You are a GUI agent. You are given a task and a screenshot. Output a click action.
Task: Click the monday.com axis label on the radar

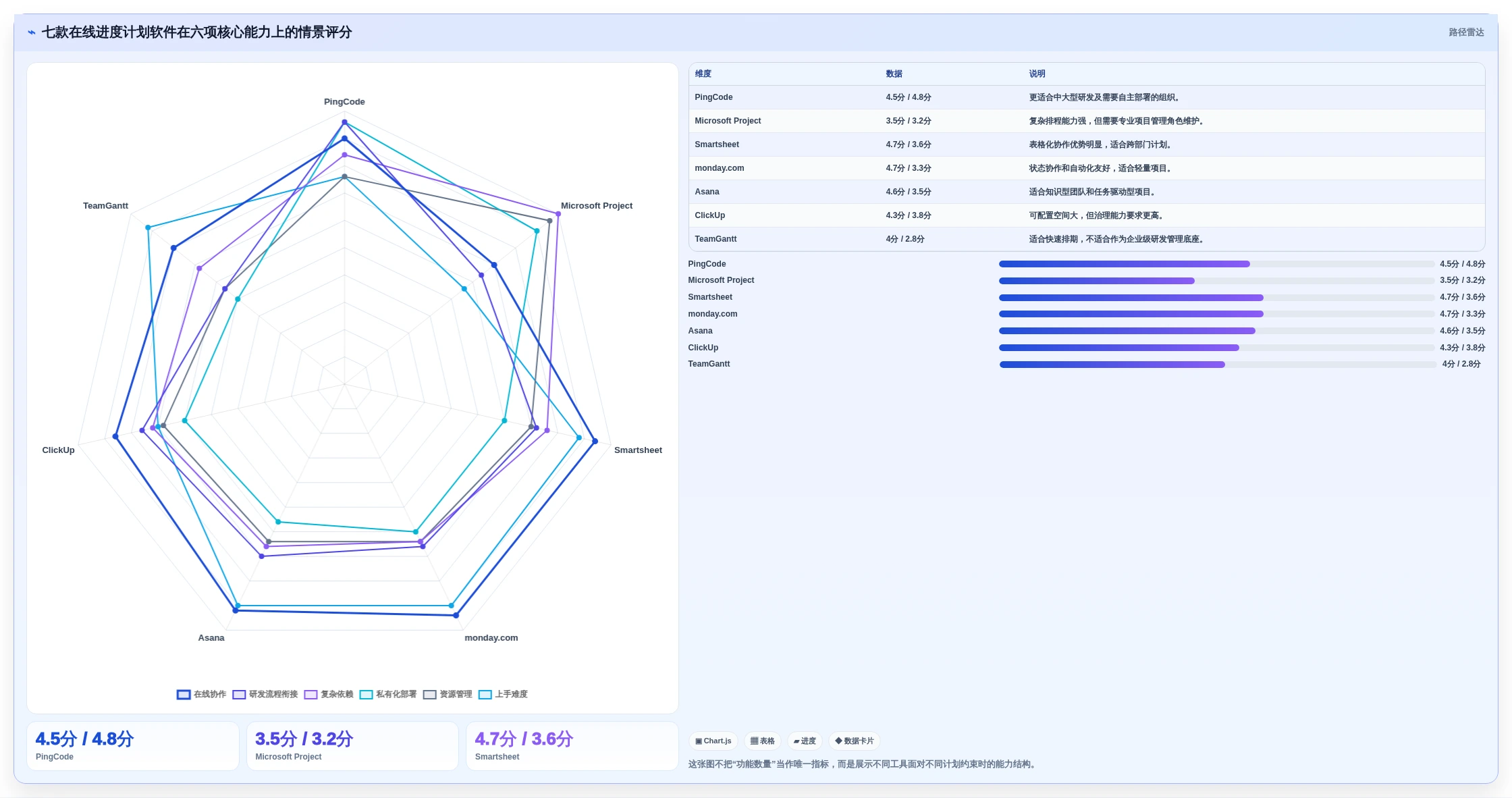click(491, 638)
